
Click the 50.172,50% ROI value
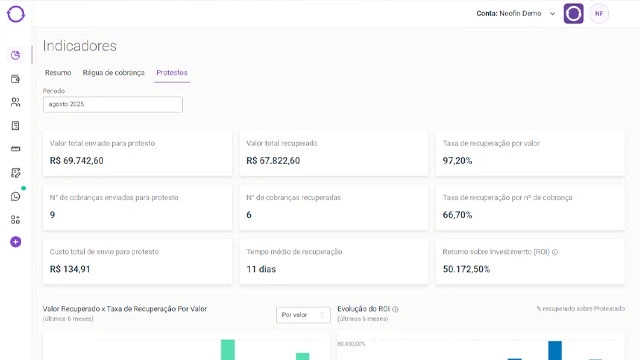click(466, 269)
